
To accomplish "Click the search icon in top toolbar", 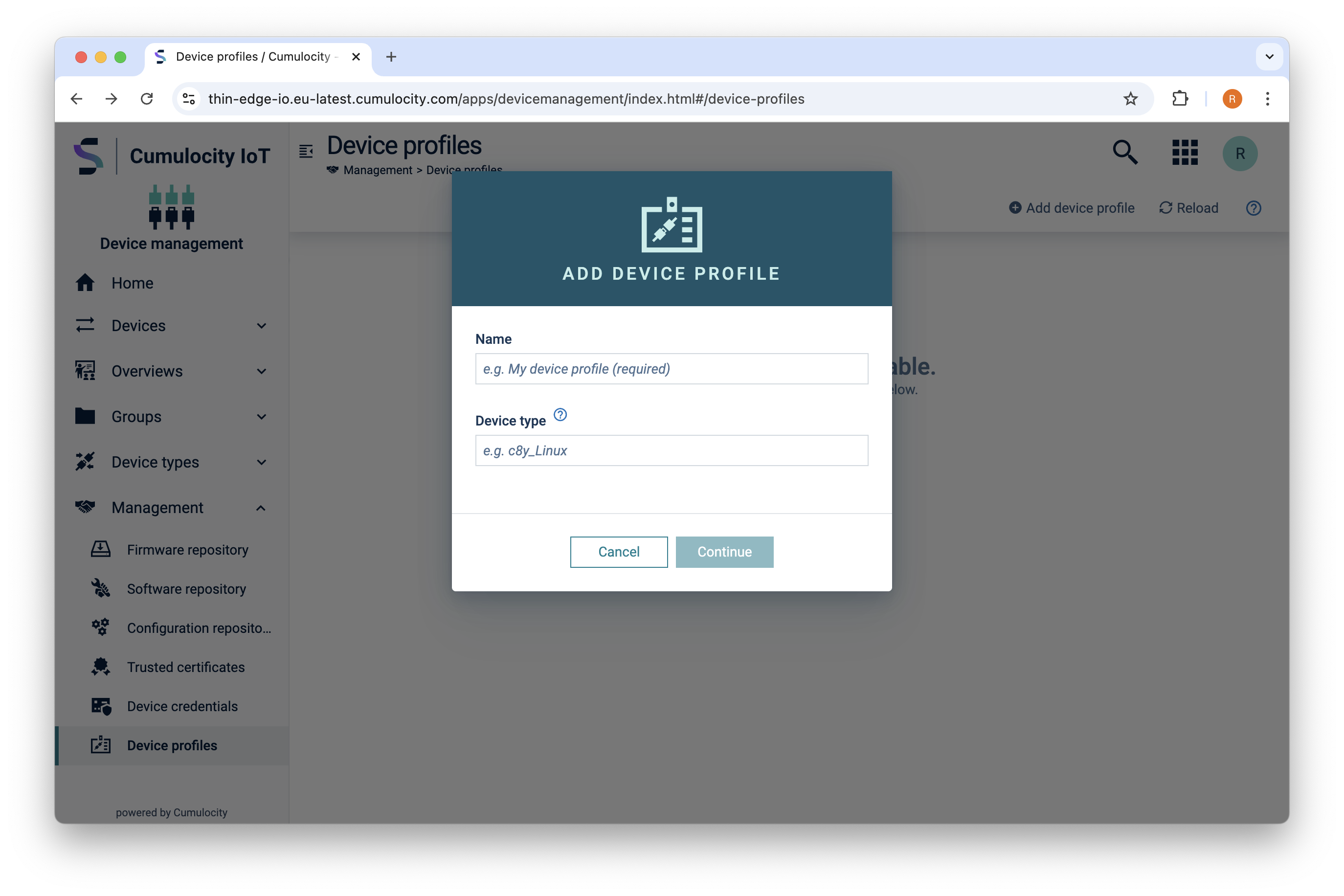I will tap(1127, 153).
